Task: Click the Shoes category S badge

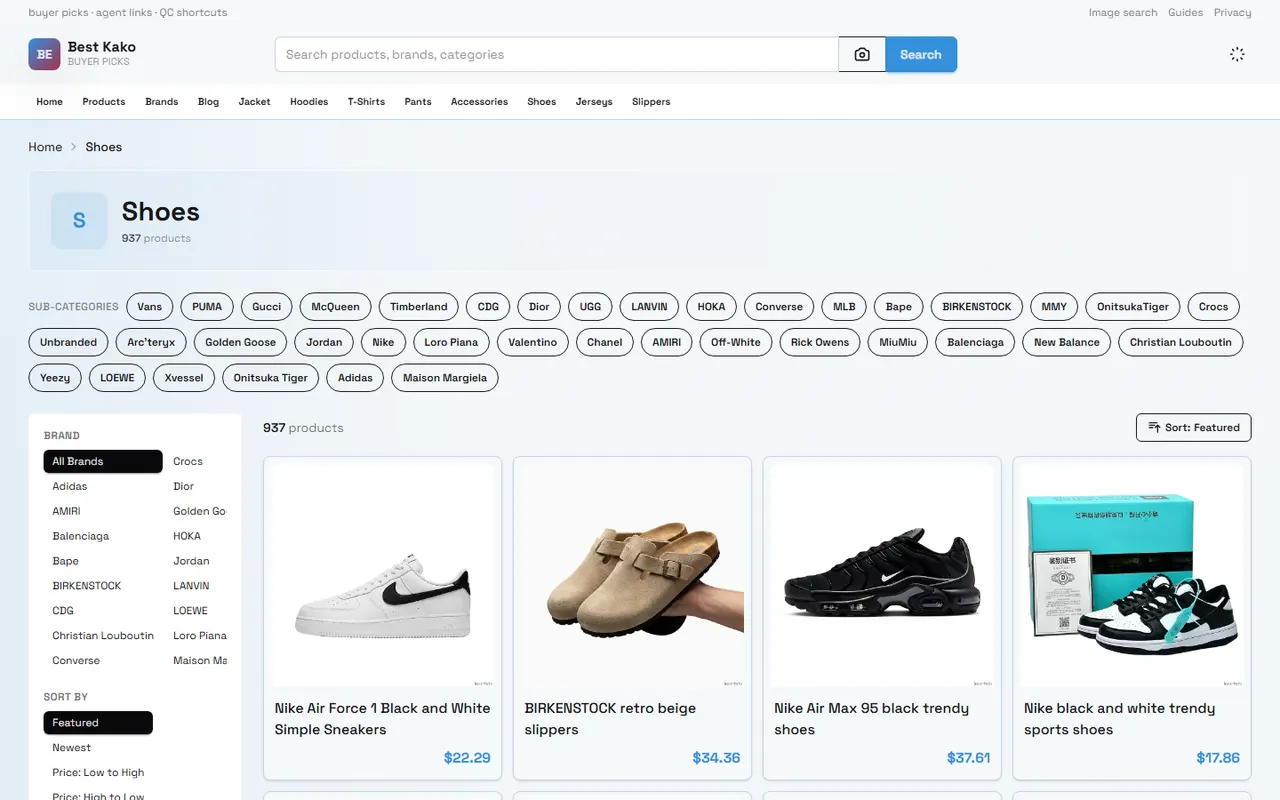Action: (79, 221)
